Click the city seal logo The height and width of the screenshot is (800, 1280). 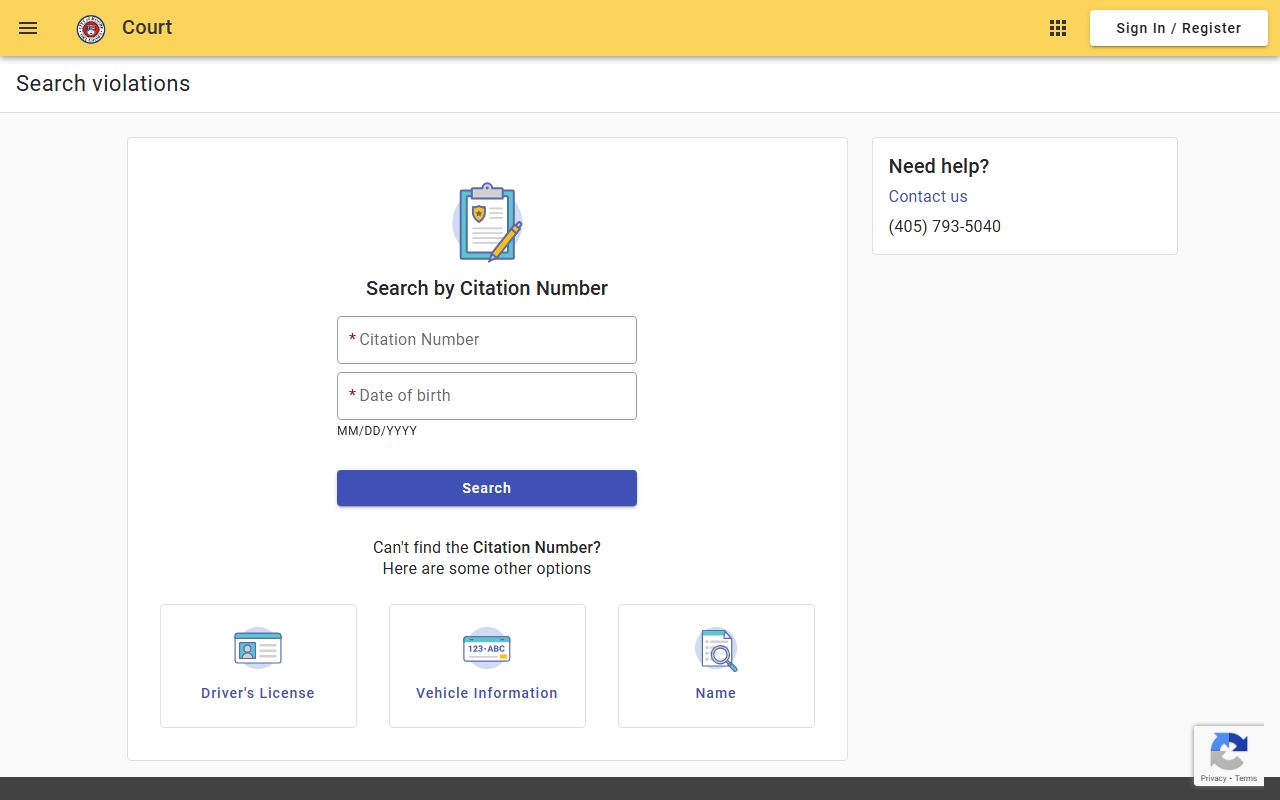tap(91, 29)
